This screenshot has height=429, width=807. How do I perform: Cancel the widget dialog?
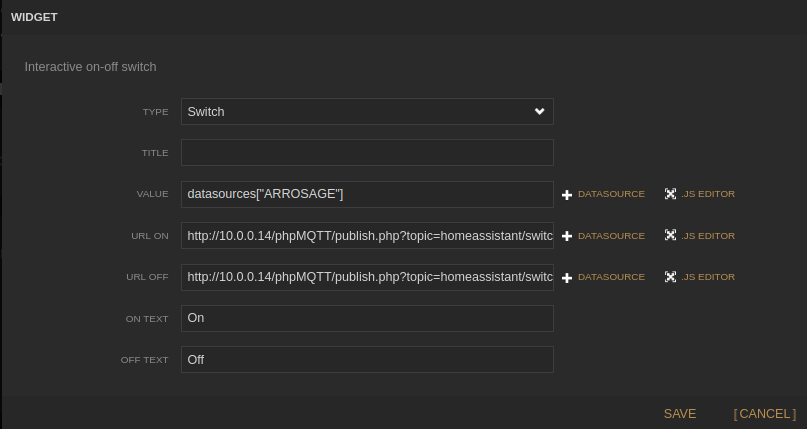pyautogui.click(x=765, y=414)
